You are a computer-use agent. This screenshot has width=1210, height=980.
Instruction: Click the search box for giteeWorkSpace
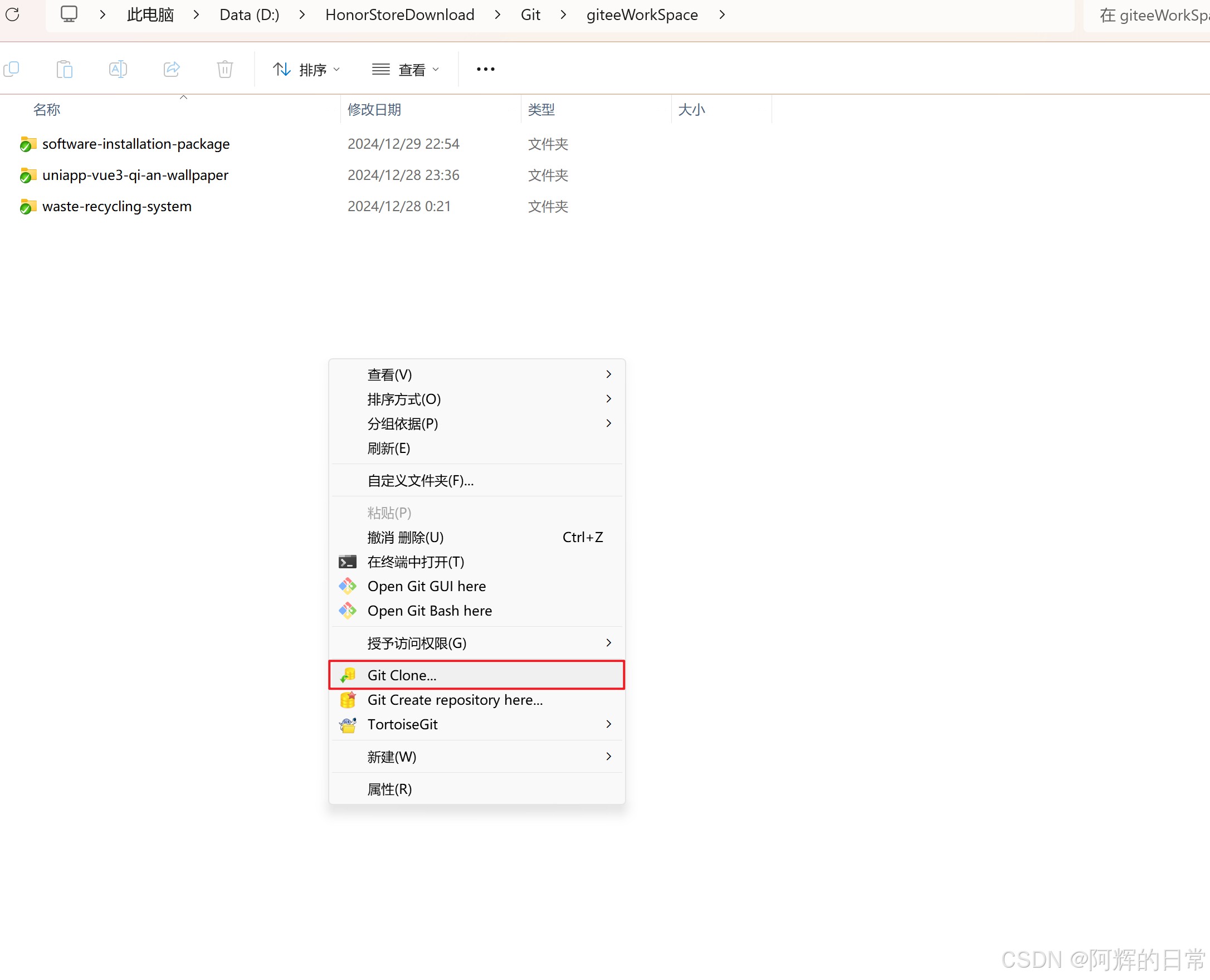[1152, 15]
